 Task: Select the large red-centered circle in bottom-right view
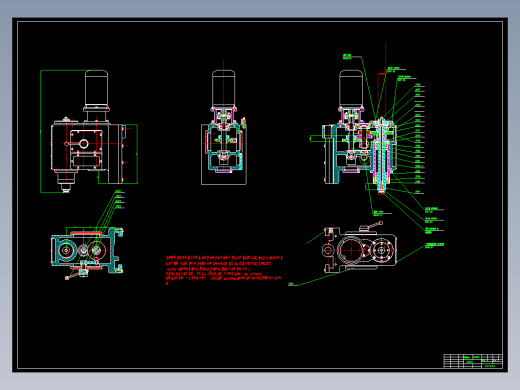pos(351,250)
